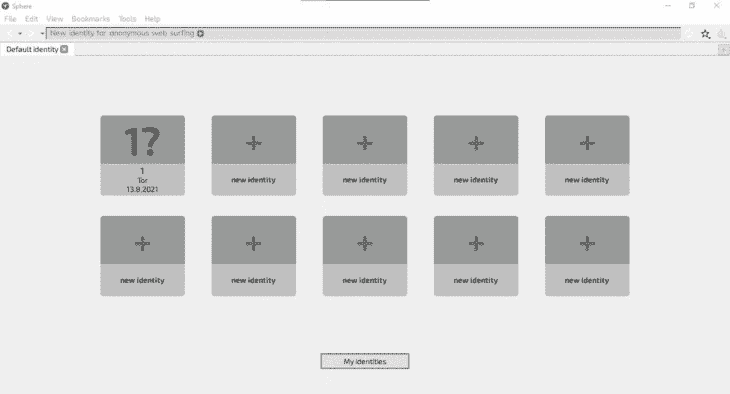Open the bookmarks star icon
This screenshot has height=394, width=730.
click(705, 34)
